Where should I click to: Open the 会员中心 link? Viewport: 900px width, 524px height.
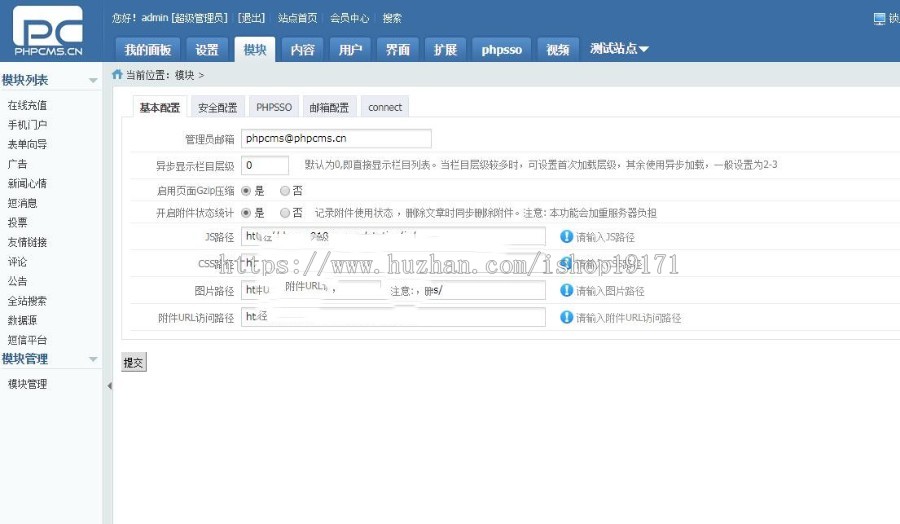(x=349, y=18)
